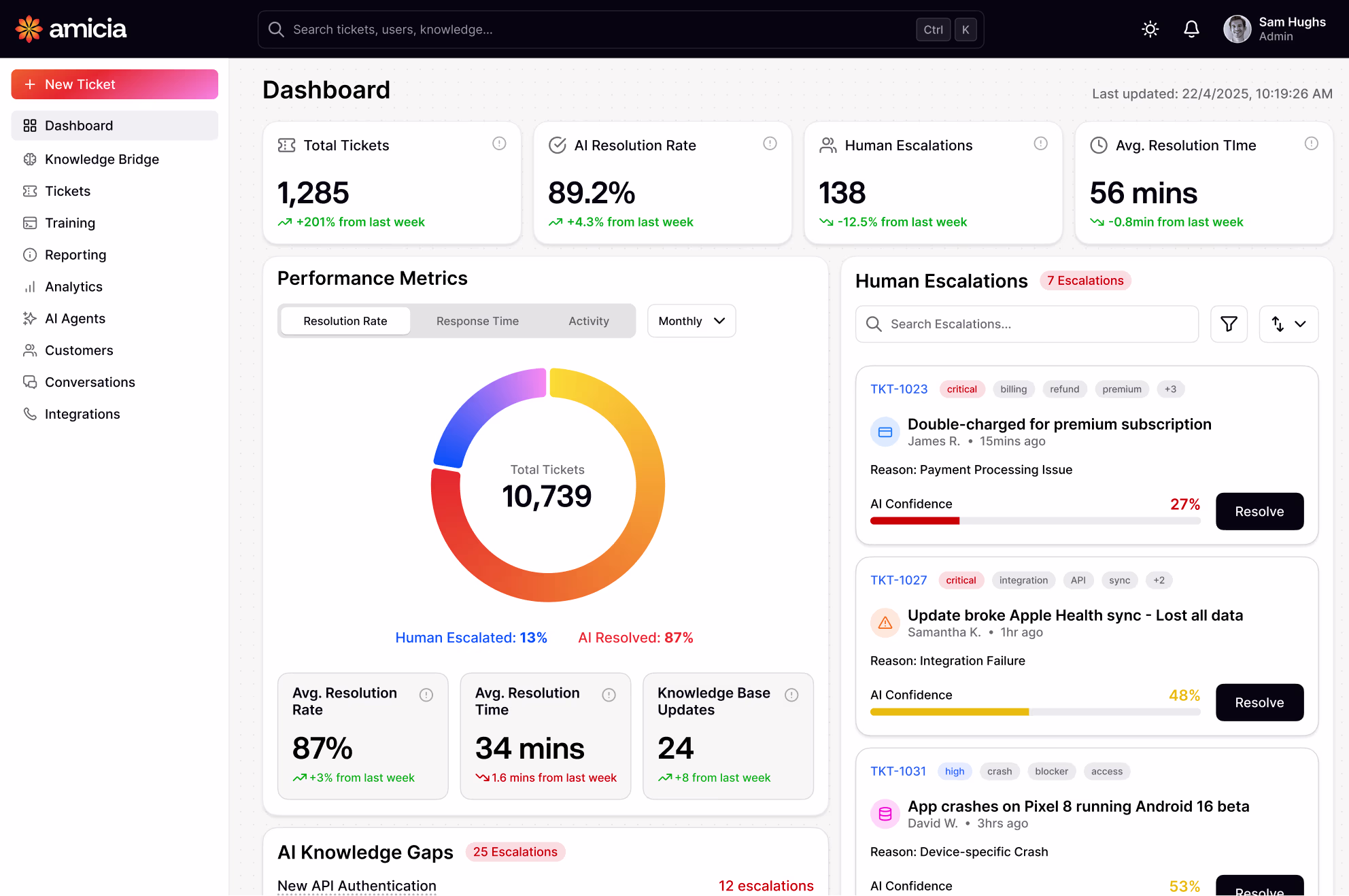
Task: Open AI Agents from the sidebar
Action: pyautogui.click(x=75, y=319)
